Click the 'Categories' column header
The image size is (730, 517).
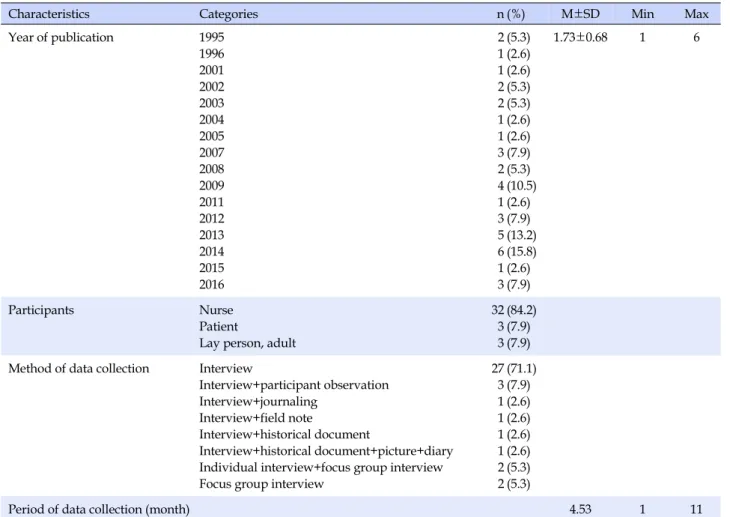point(228,14)
